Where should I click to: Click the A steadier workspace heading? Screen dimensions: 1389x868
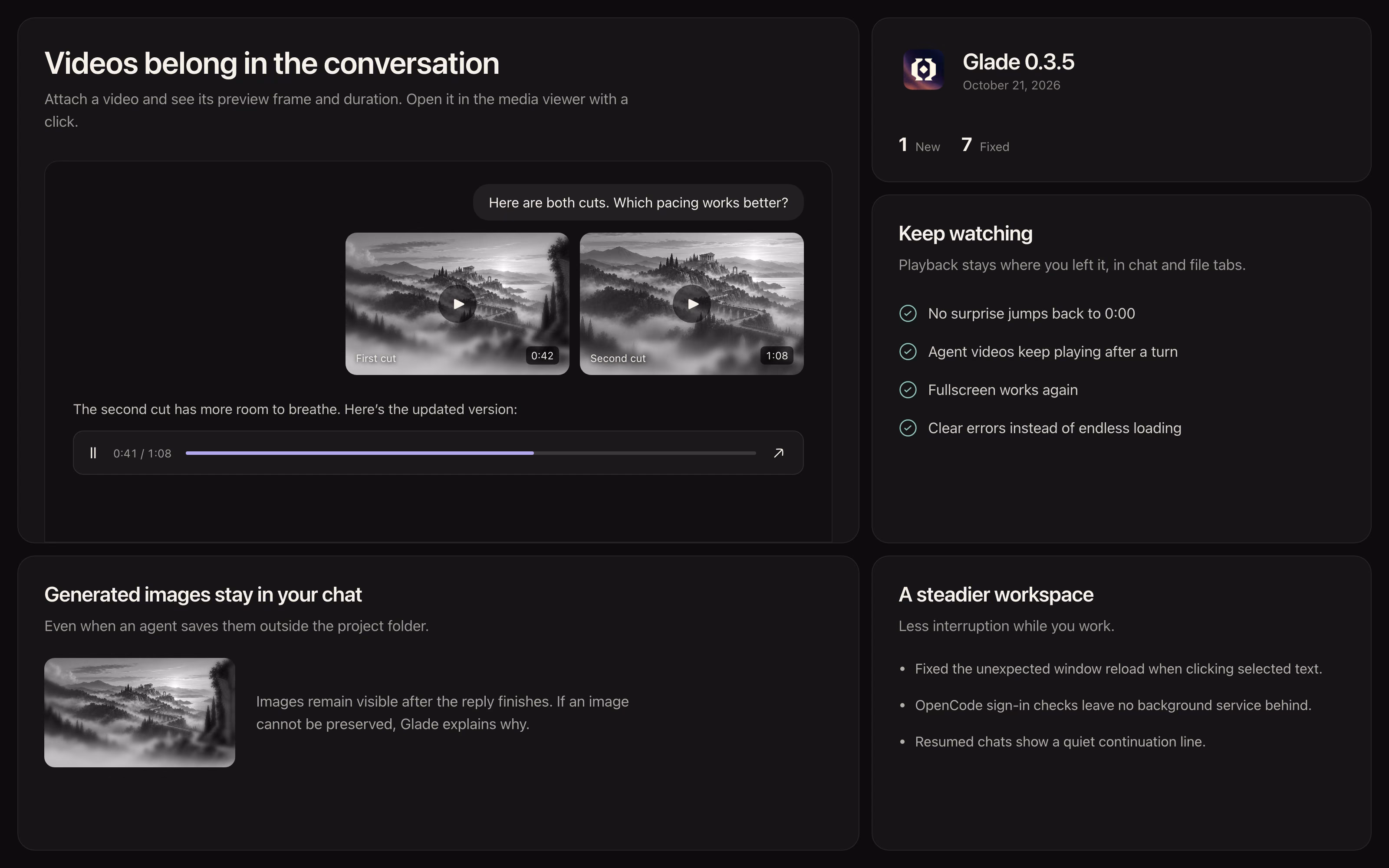pos(996,595)
